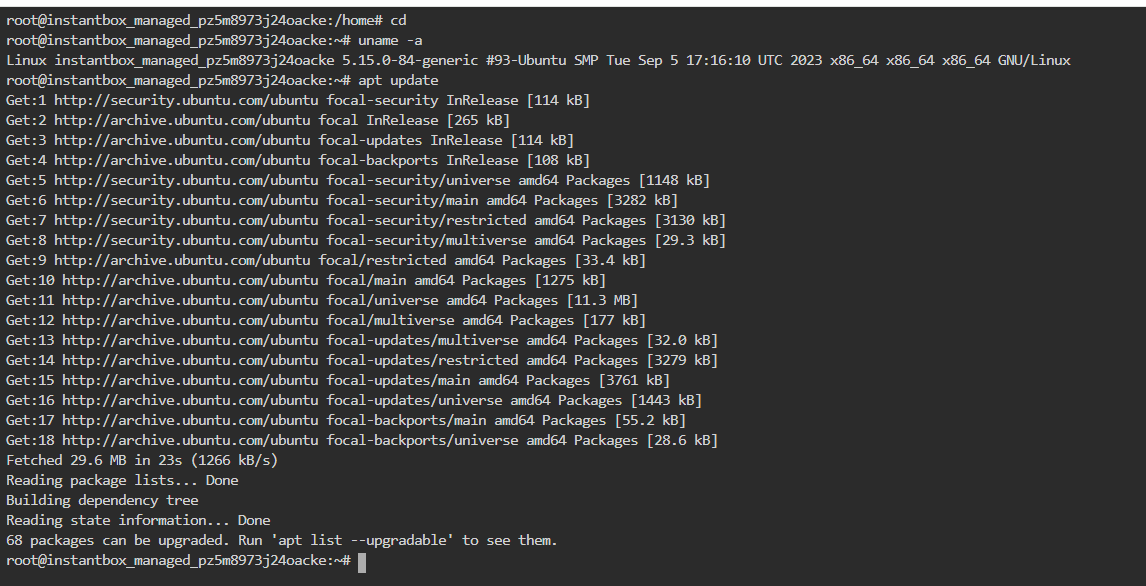Click the 'apt update' command text
The image size is (1146, 586).
coord(398,80)
